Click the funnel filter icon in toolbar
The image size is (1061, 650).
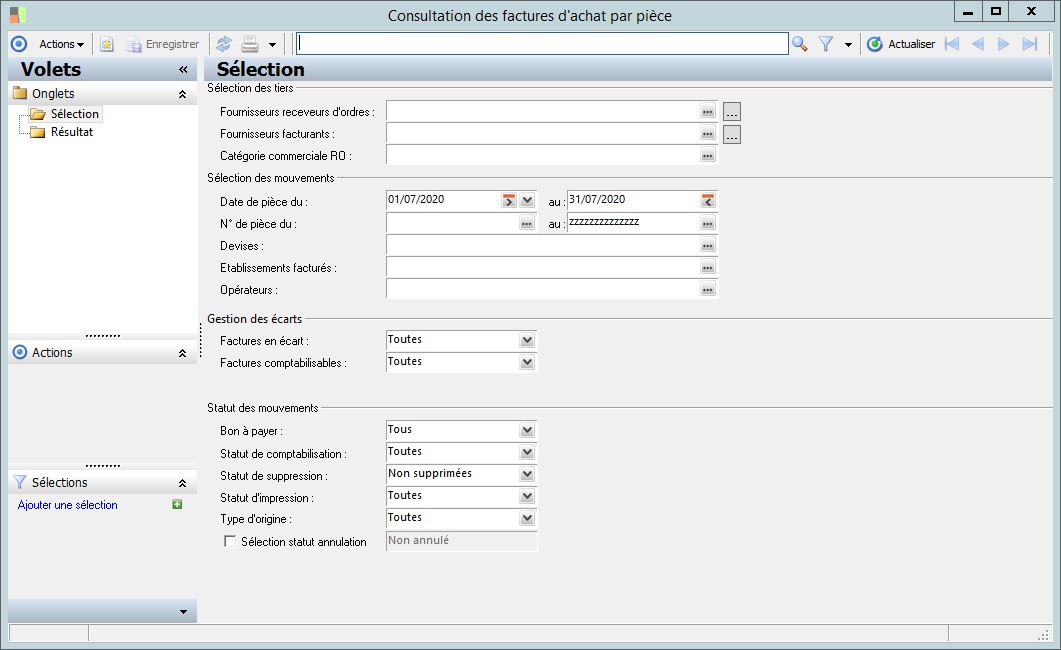(x=826, y=44)
